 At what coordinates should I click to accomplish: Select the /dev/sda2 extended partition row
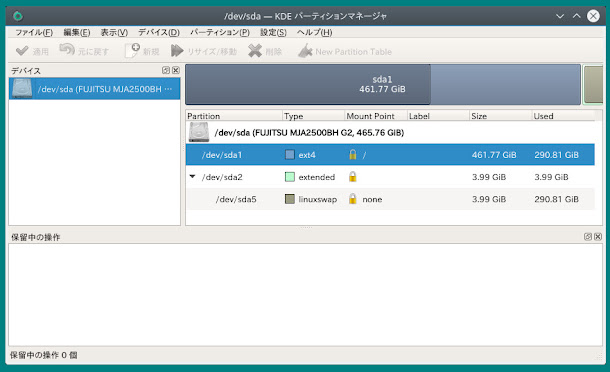390,177
